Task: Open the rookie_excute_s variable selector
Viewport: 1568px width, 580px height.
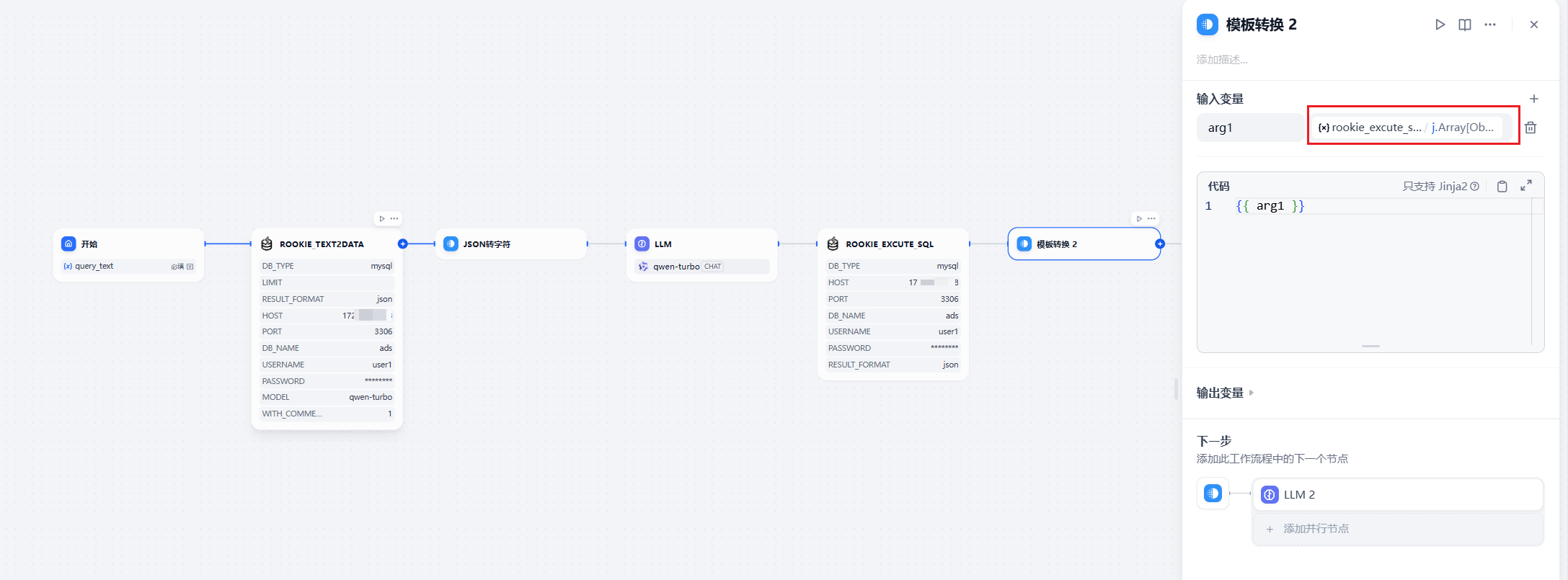Action: coord(1412,127)
